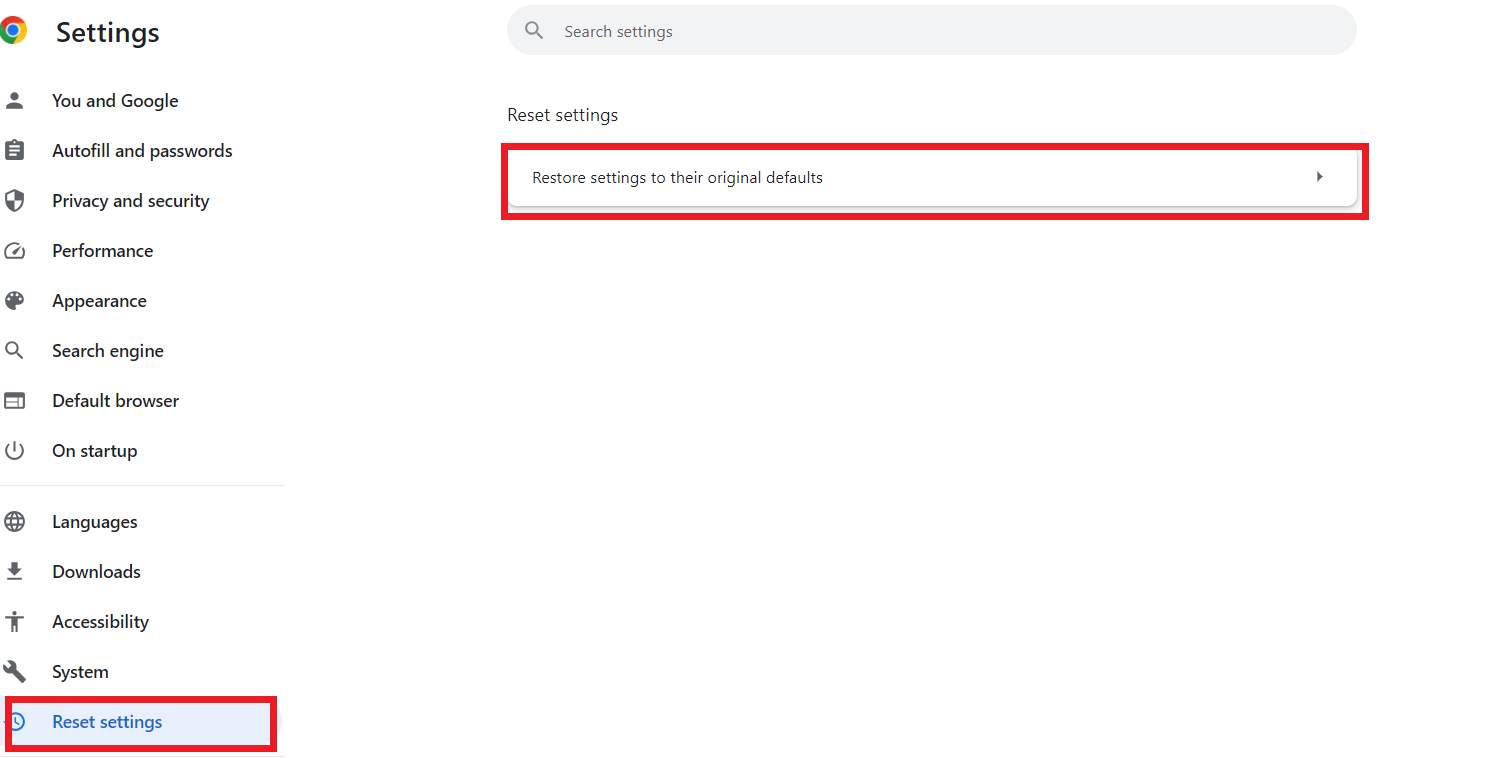
Task: Select Downloads in sidebar
Action: [97, 571]
